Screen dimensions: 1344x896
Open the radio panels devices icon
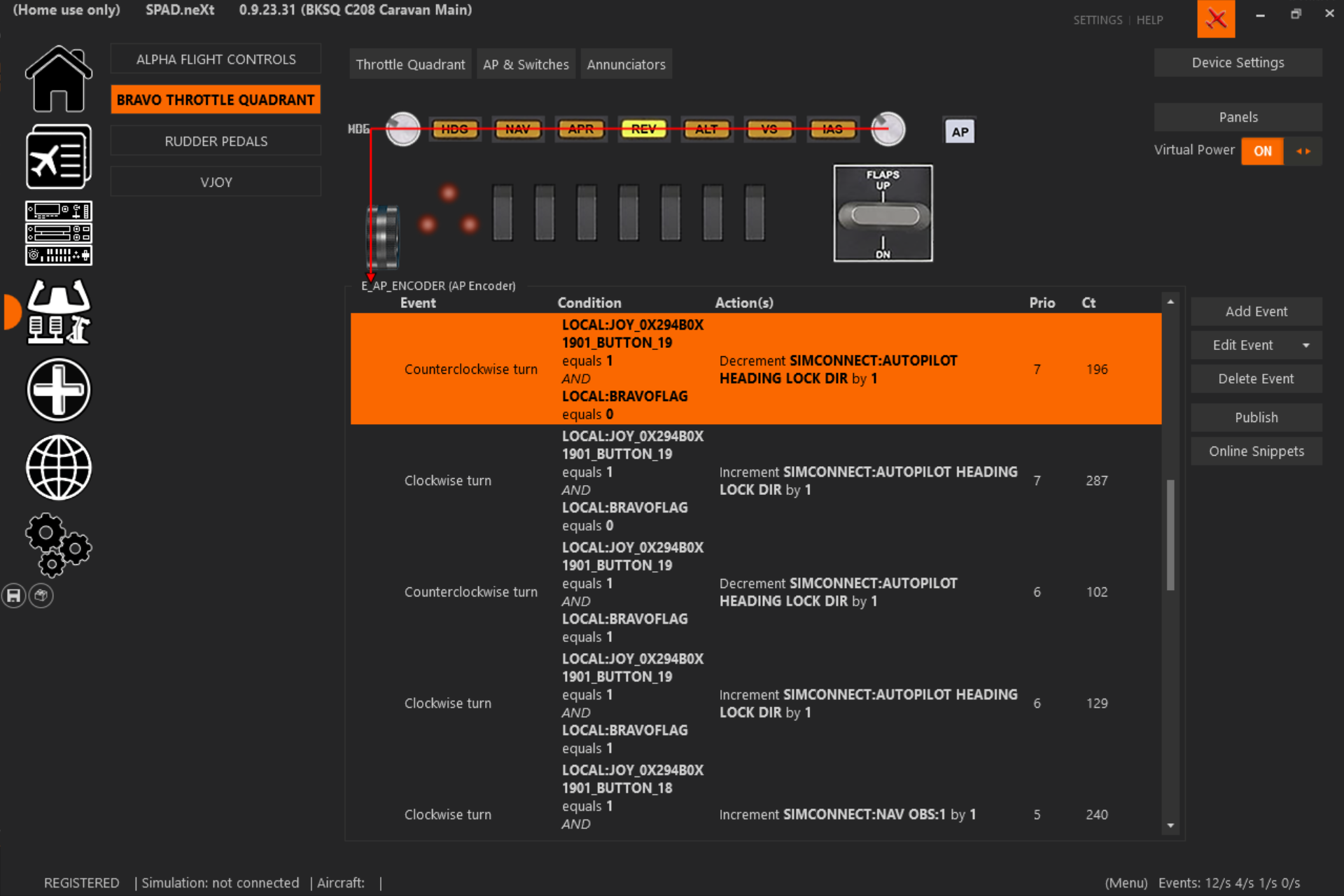point(59,233)
